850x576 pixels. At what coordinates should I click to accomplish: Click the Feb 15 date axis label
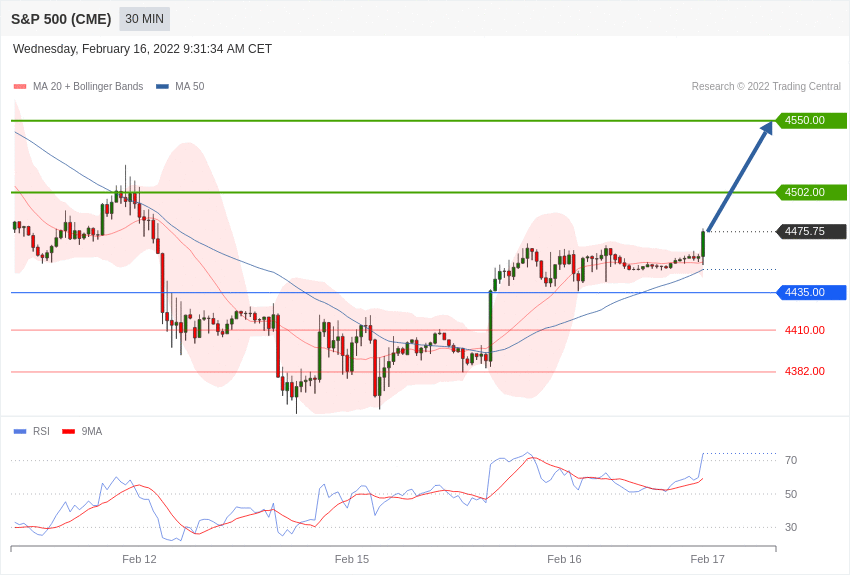pos(352,559)
